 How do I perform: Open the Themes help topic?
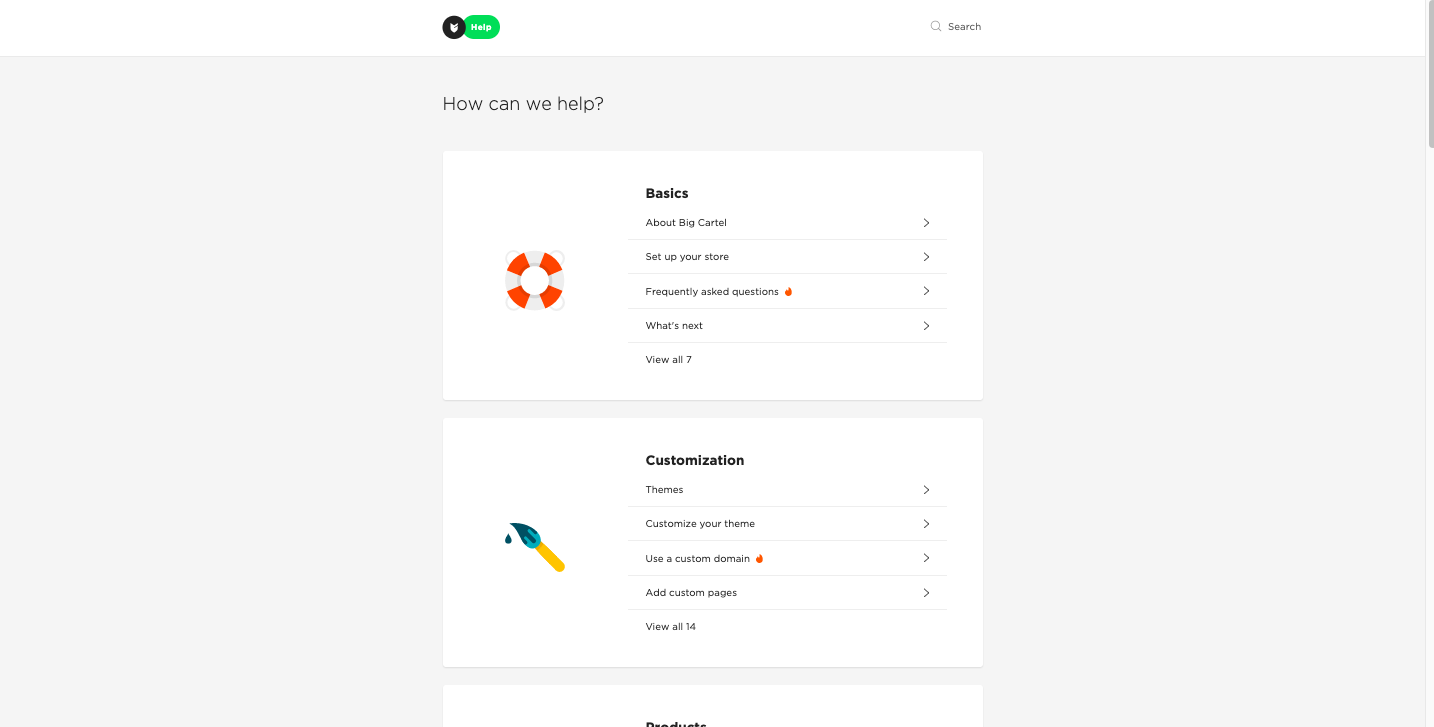tap(664, 490)
